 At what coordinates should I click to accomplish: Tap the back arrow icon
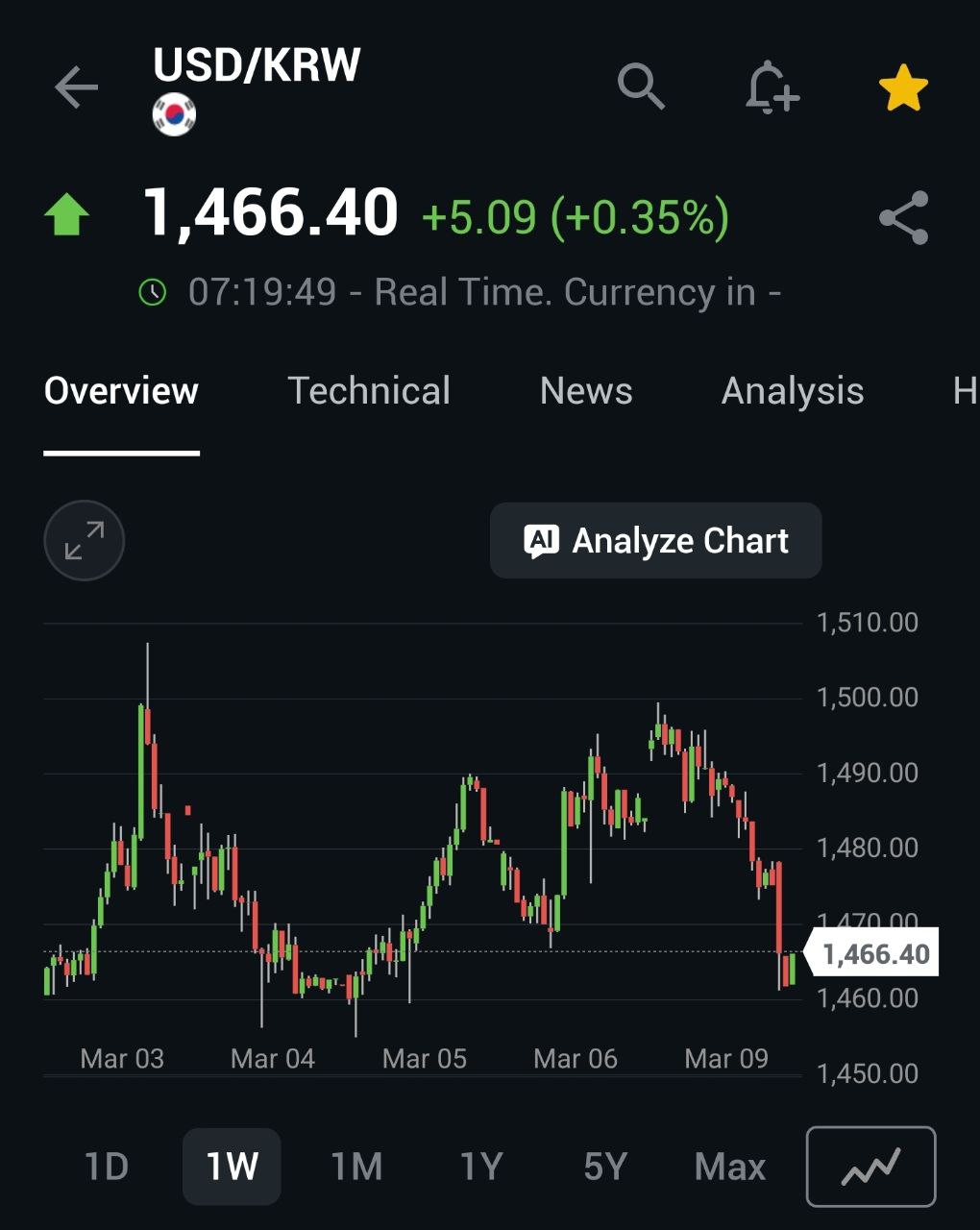[x=77, y=88]
